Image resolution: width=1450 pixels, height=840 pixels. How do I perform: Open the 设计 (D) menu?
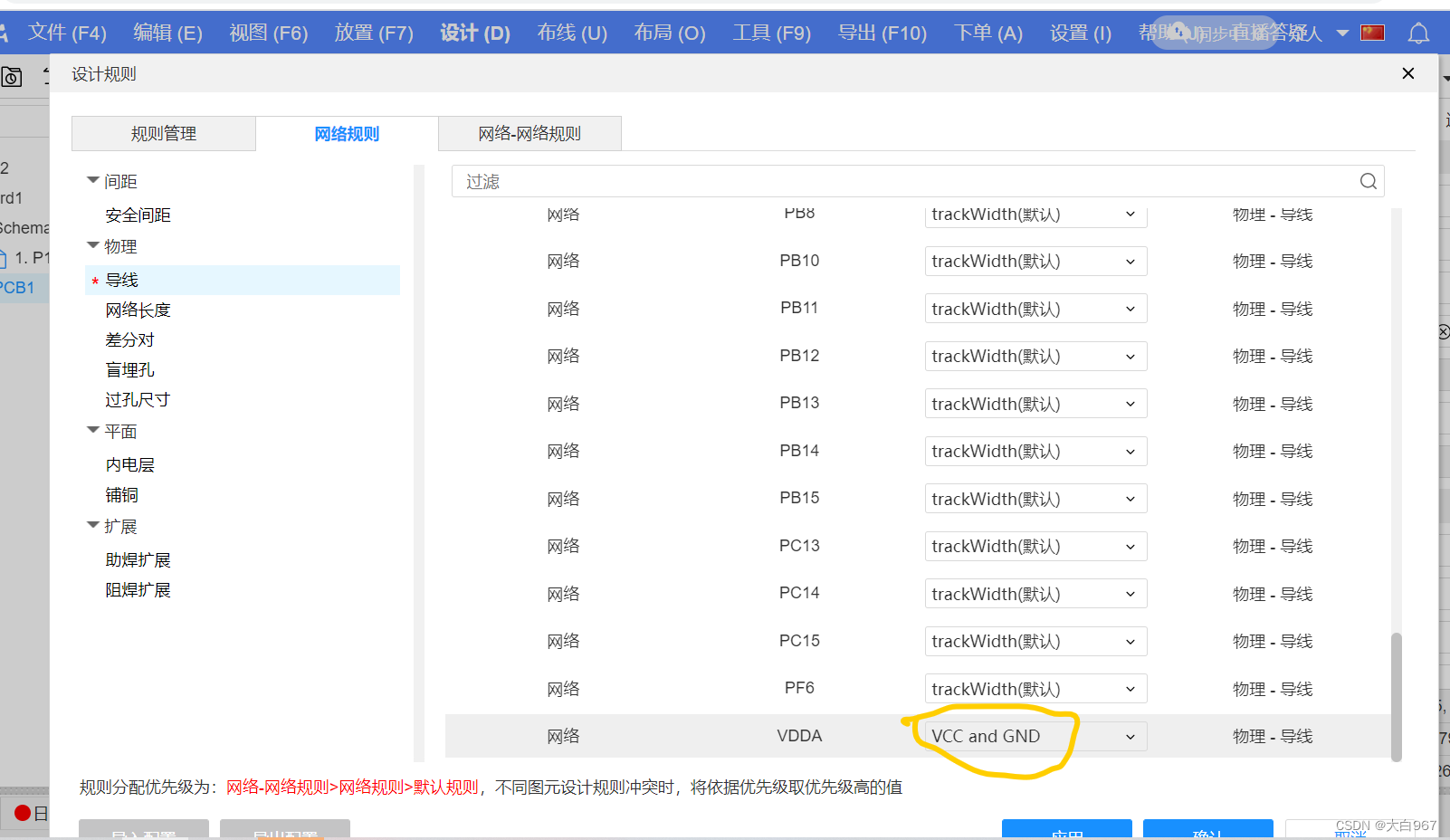(x=474, y=32)
